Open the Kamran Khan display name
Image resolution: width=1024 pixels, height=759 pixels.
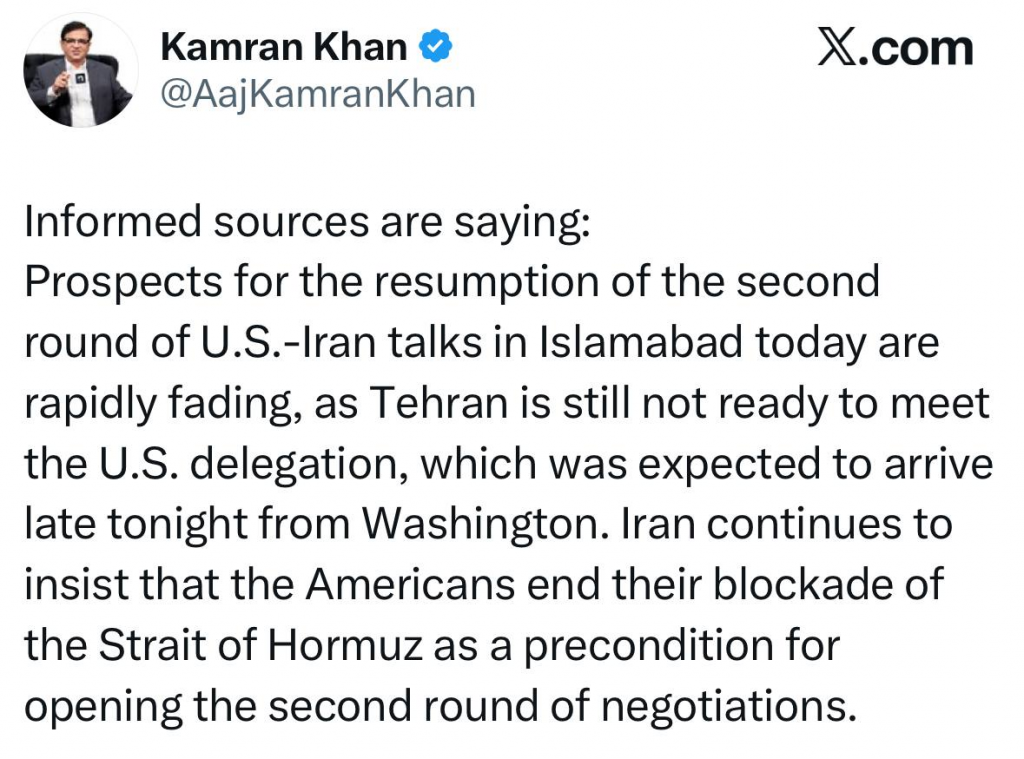click(283, 47)
